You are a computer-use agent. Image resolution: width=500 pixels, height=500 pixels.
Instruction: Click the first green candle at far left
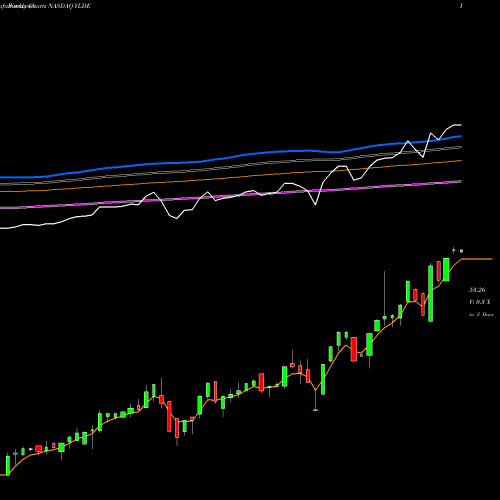[8, 465]
